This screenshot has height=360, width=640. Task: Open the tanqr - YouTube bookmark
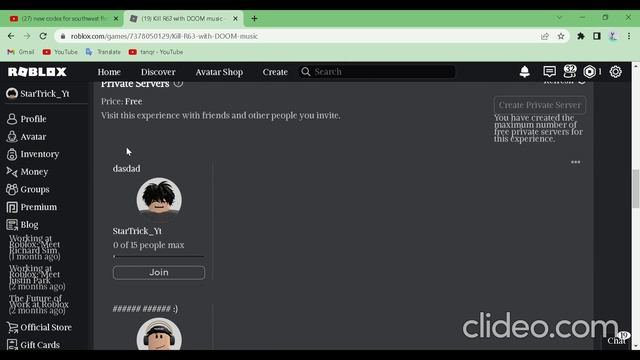coord(156,52)
